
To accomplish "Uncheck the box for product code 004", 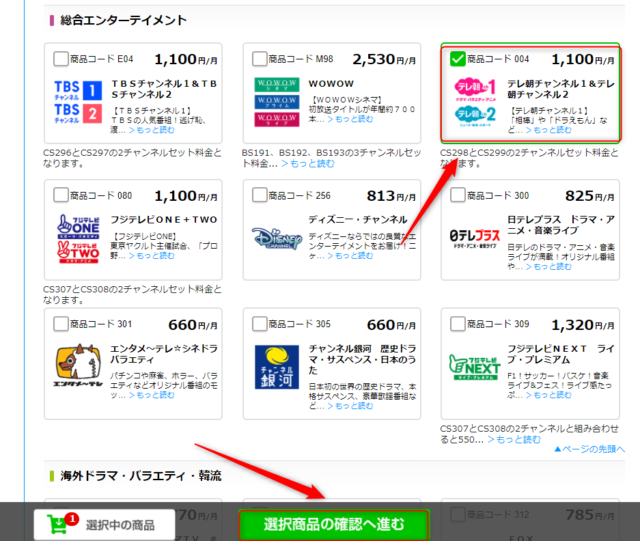I will [458, 59].
